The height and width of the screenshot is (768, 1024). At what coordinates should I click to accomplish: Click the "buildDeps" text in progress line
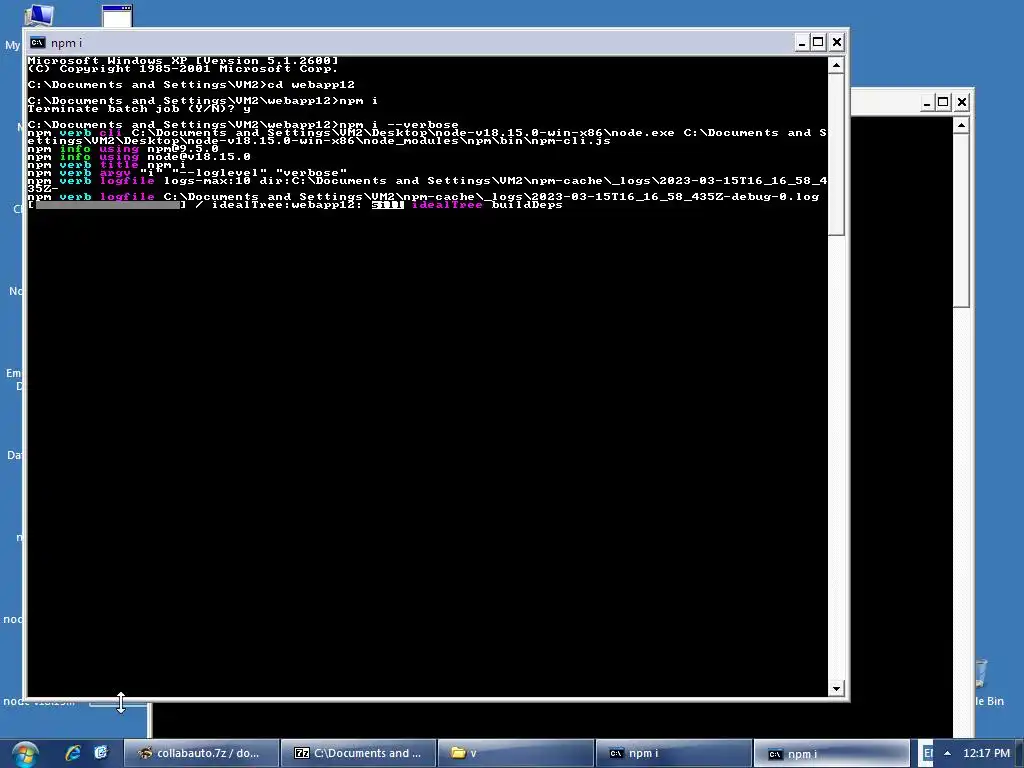[x=527, y=205]
